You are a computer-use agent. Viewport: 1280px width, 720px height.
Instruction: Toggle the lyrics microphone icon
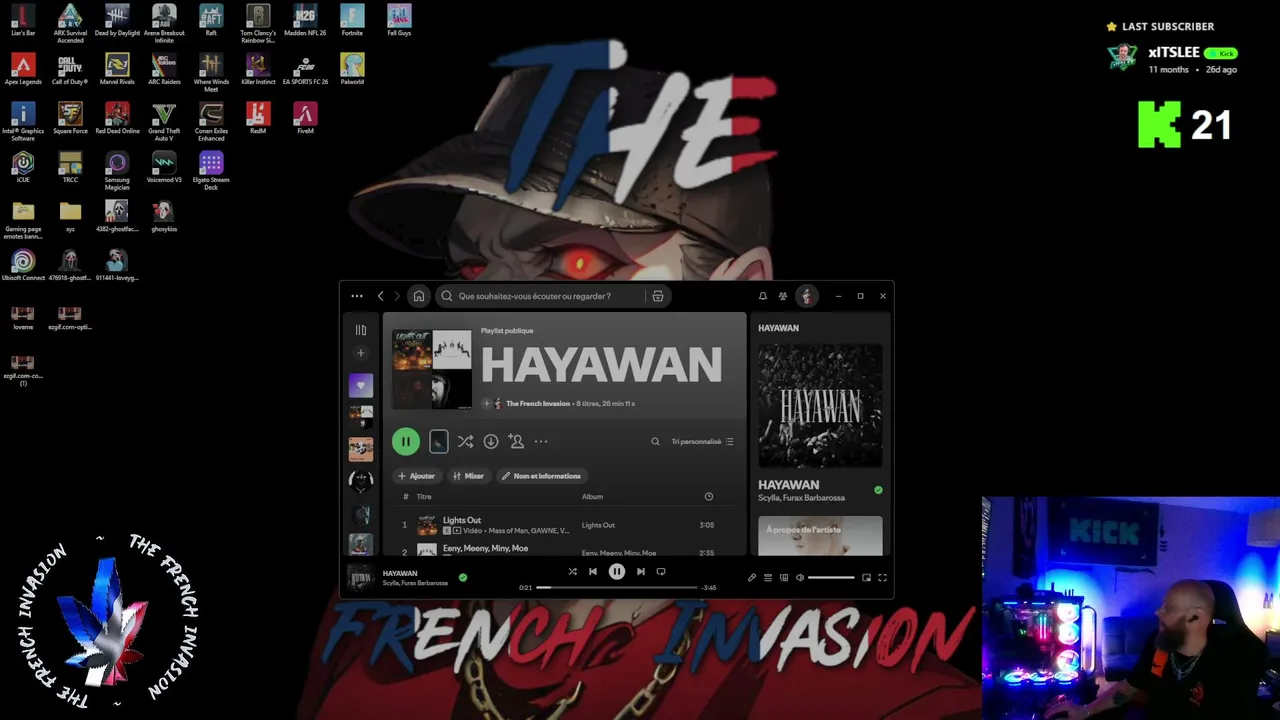752,577
